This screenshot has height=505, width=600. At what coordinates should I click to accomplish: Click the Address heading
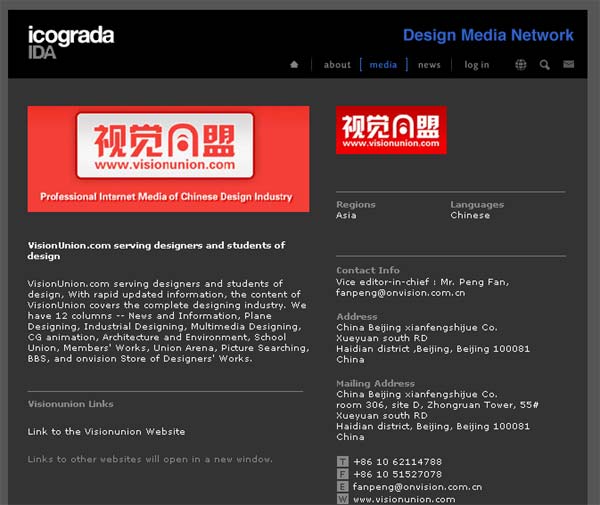(x=357, y=317)
